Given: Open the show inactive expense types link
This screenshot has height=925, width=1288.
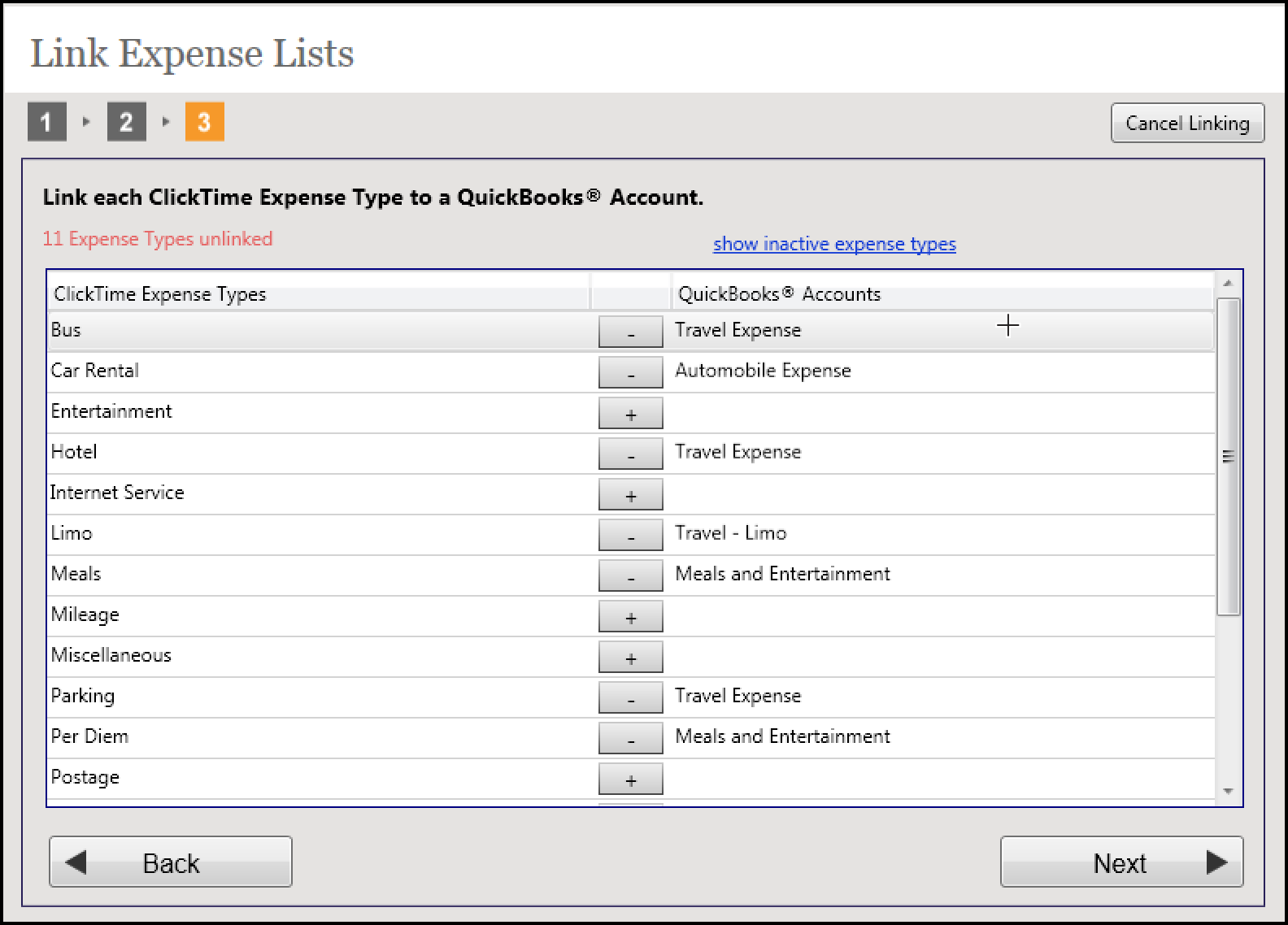Looking at the screenshot, I should (834, 244).
